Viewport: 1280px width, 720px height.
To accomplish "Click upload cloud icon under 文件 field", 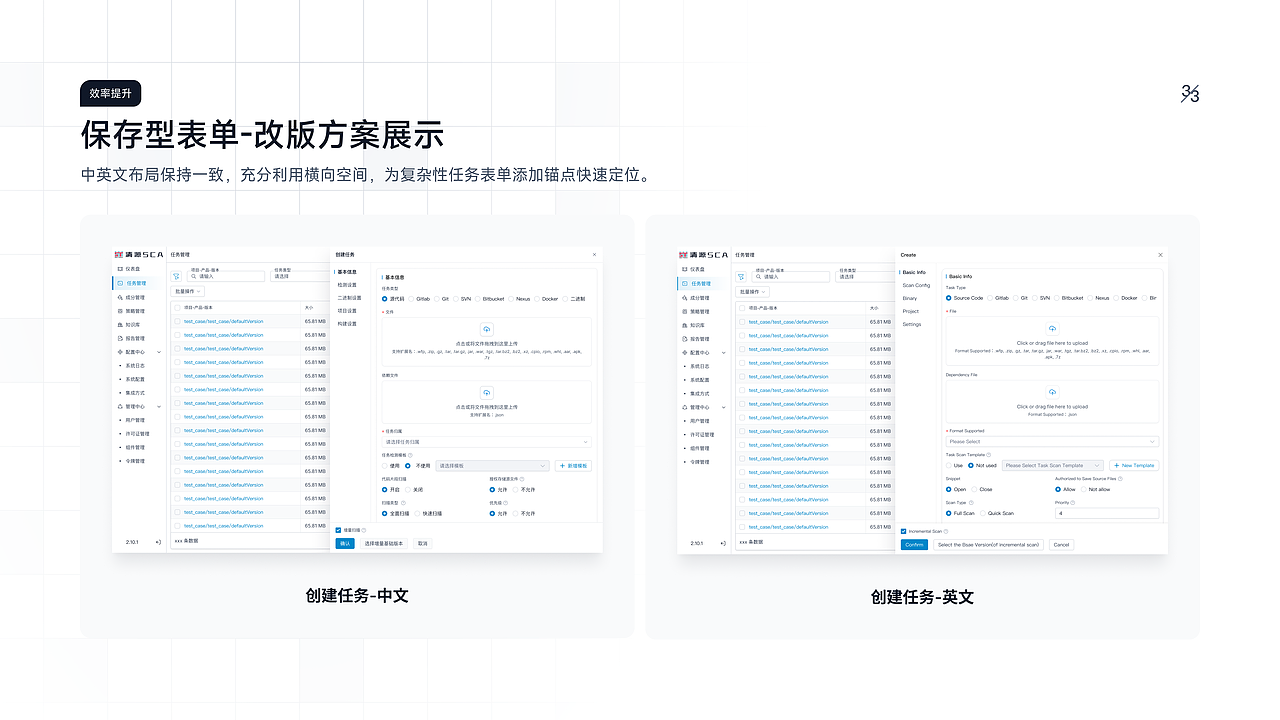I will [487, 329].
